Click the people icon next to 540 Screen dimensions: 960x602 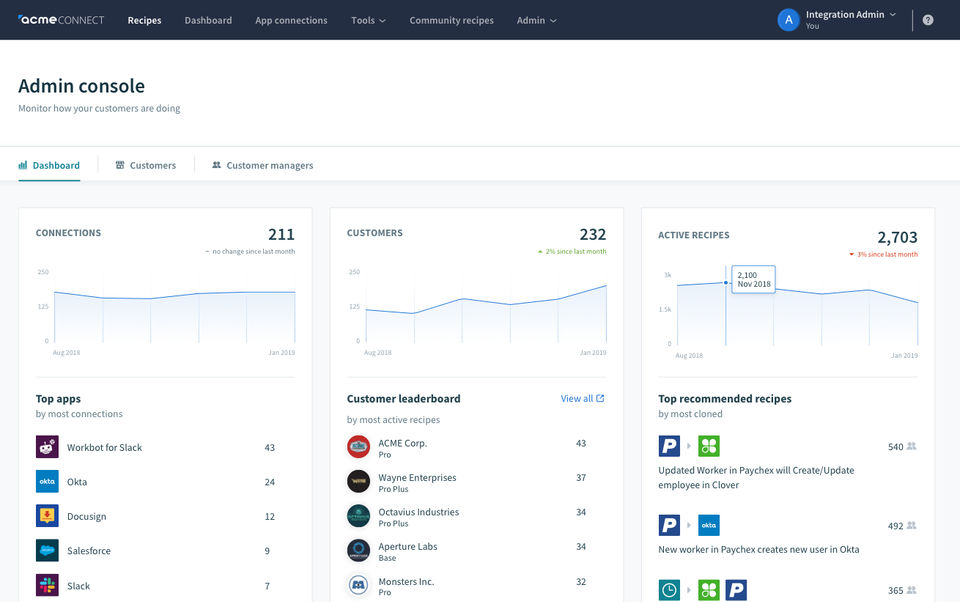pos(912,446)
